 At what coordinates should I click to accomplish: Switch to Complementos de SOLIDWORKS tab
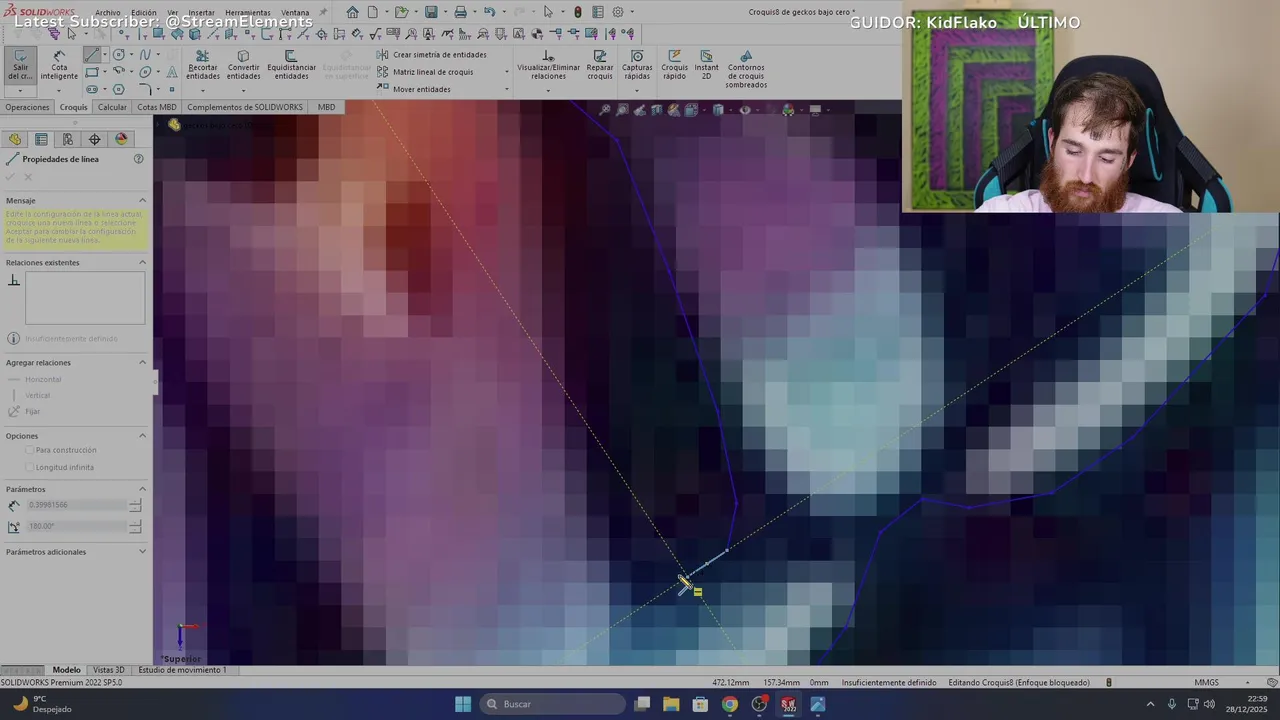pyautogui.click(x=245, y=107)
